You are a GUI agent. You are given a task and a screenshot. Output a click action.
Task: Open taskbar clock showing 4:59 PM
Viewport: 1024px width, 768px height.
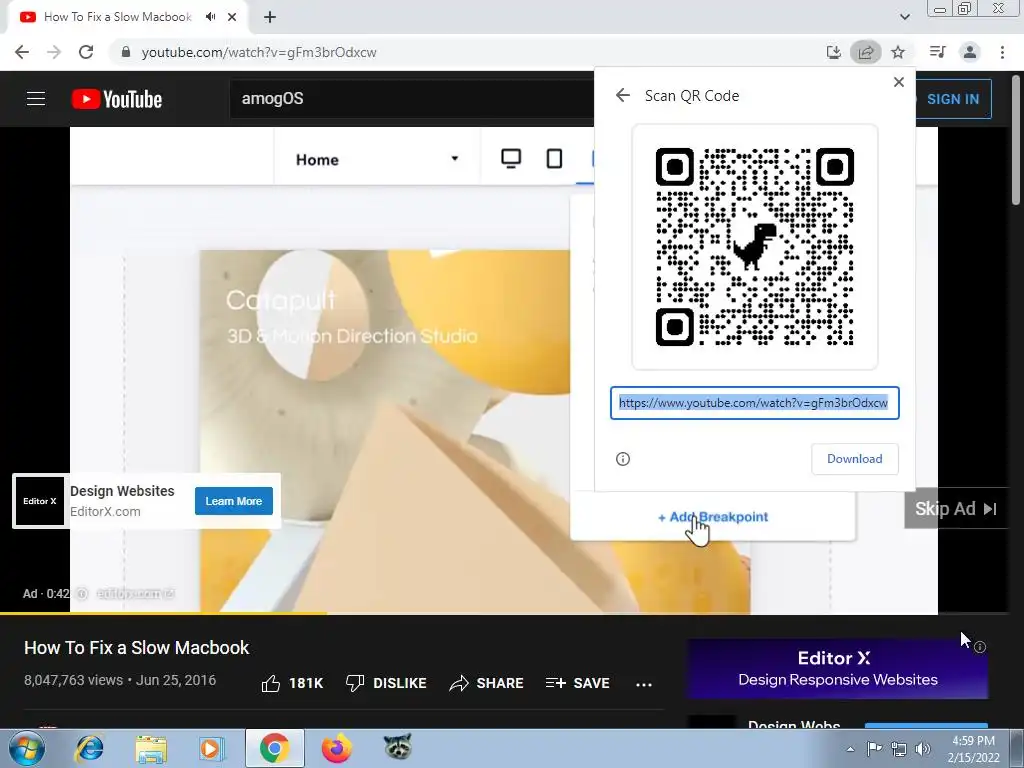(x=973, y=749)
